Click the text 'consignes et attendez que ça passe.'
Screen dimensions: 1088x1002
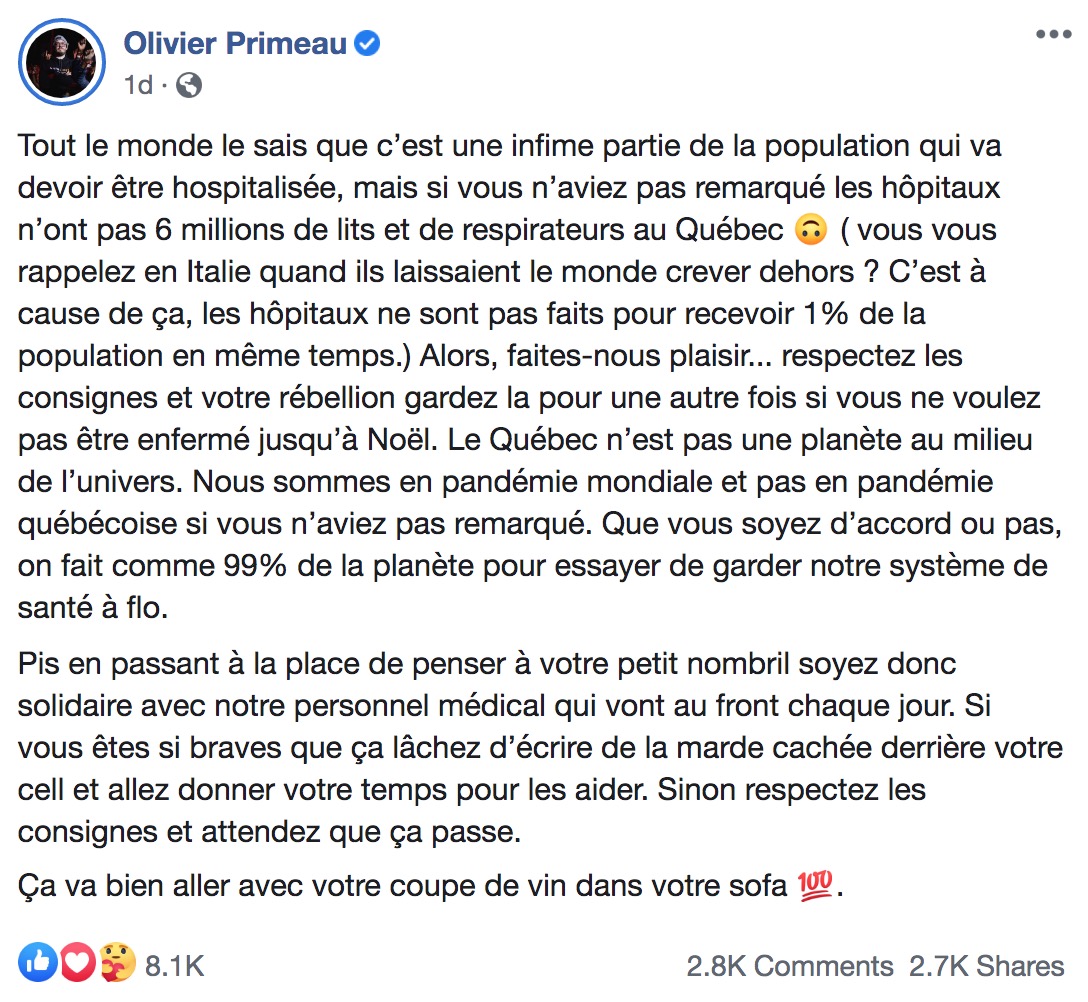pos(269,832)
